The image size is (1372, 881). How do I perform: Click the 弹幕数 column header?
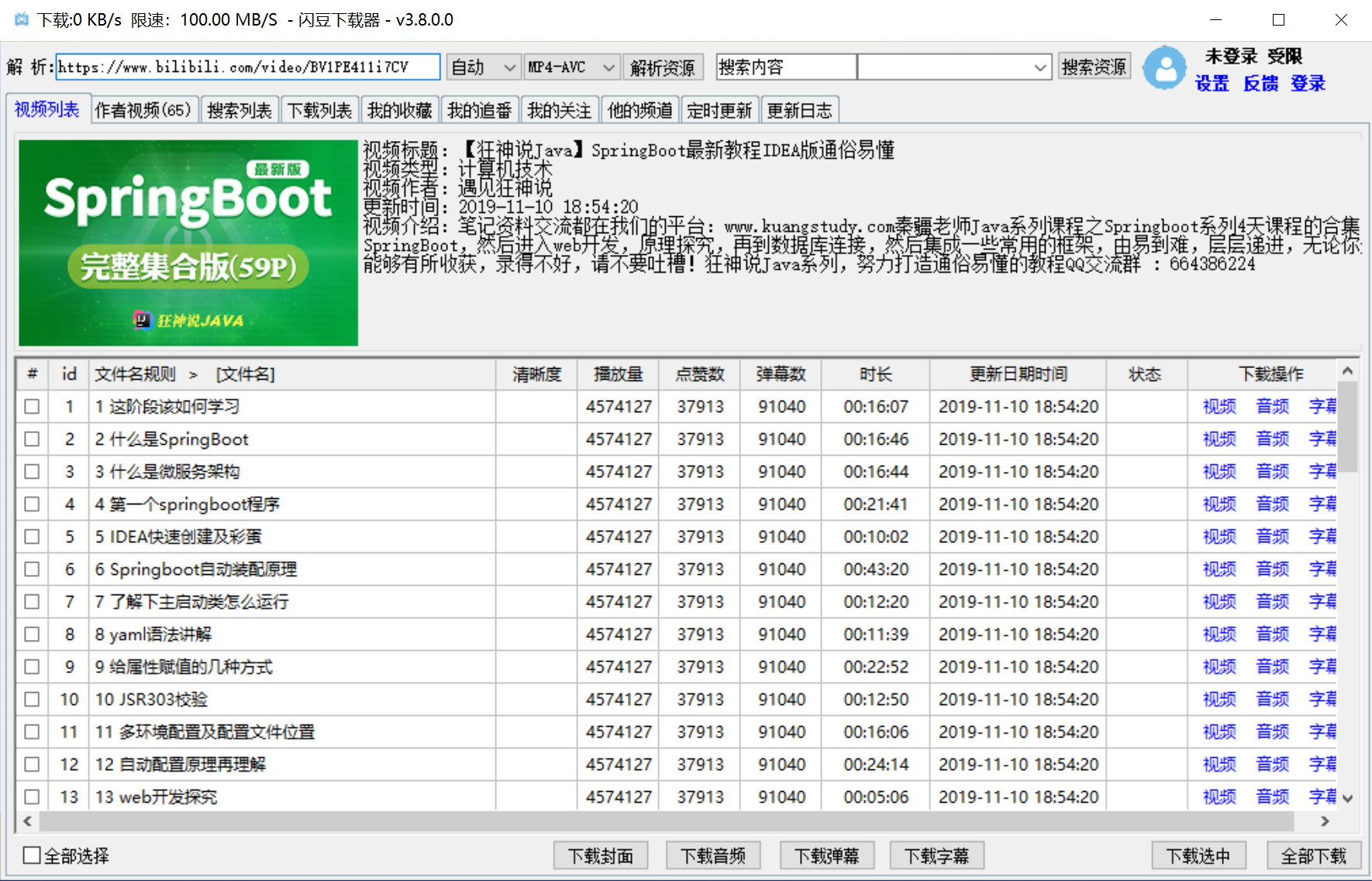(x=781, y=374)
